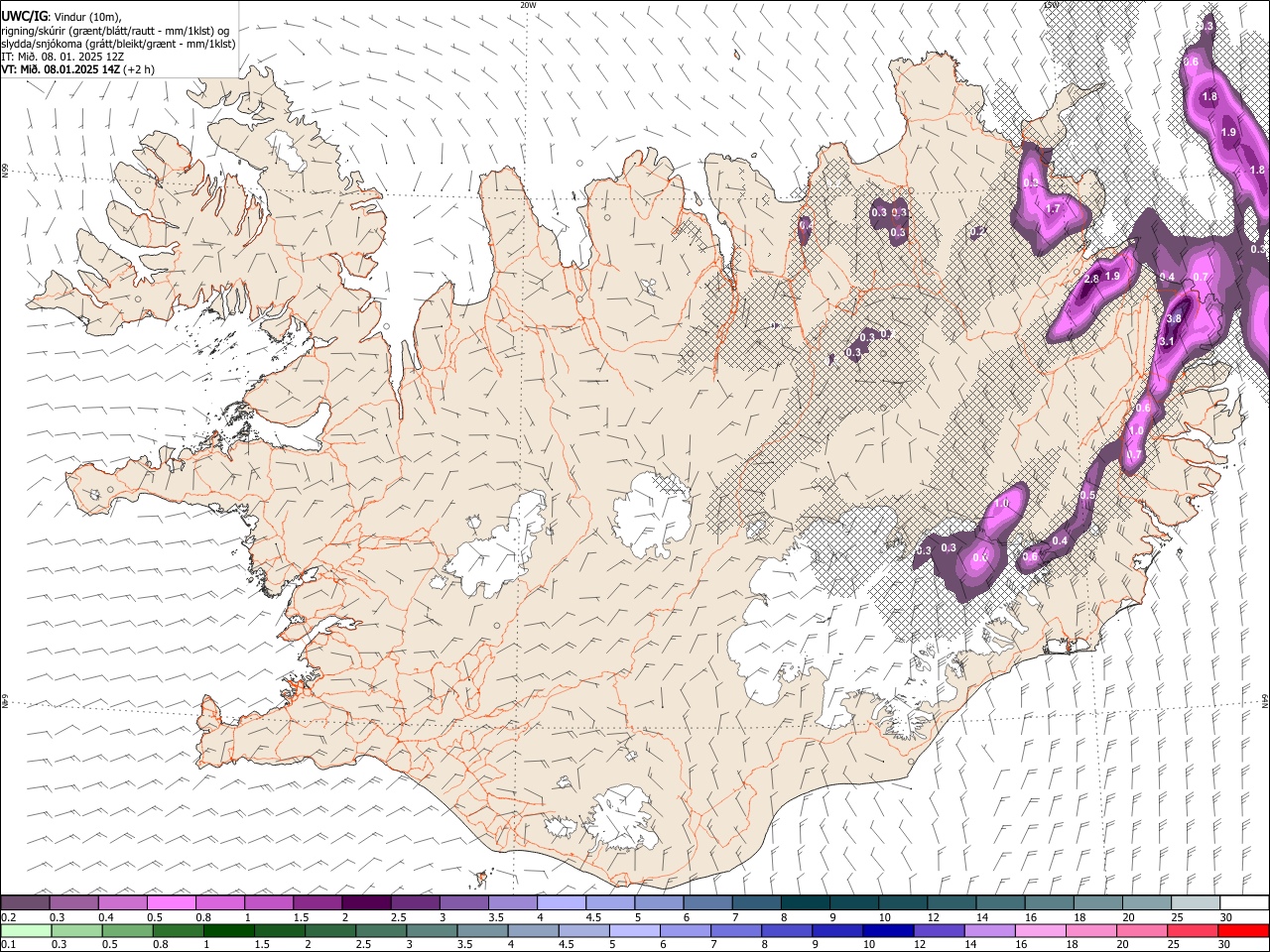Screen dimensions: 1270x952
Task: Pick the upper legend swatch starting at 0.8
Action: click(219, 902)
